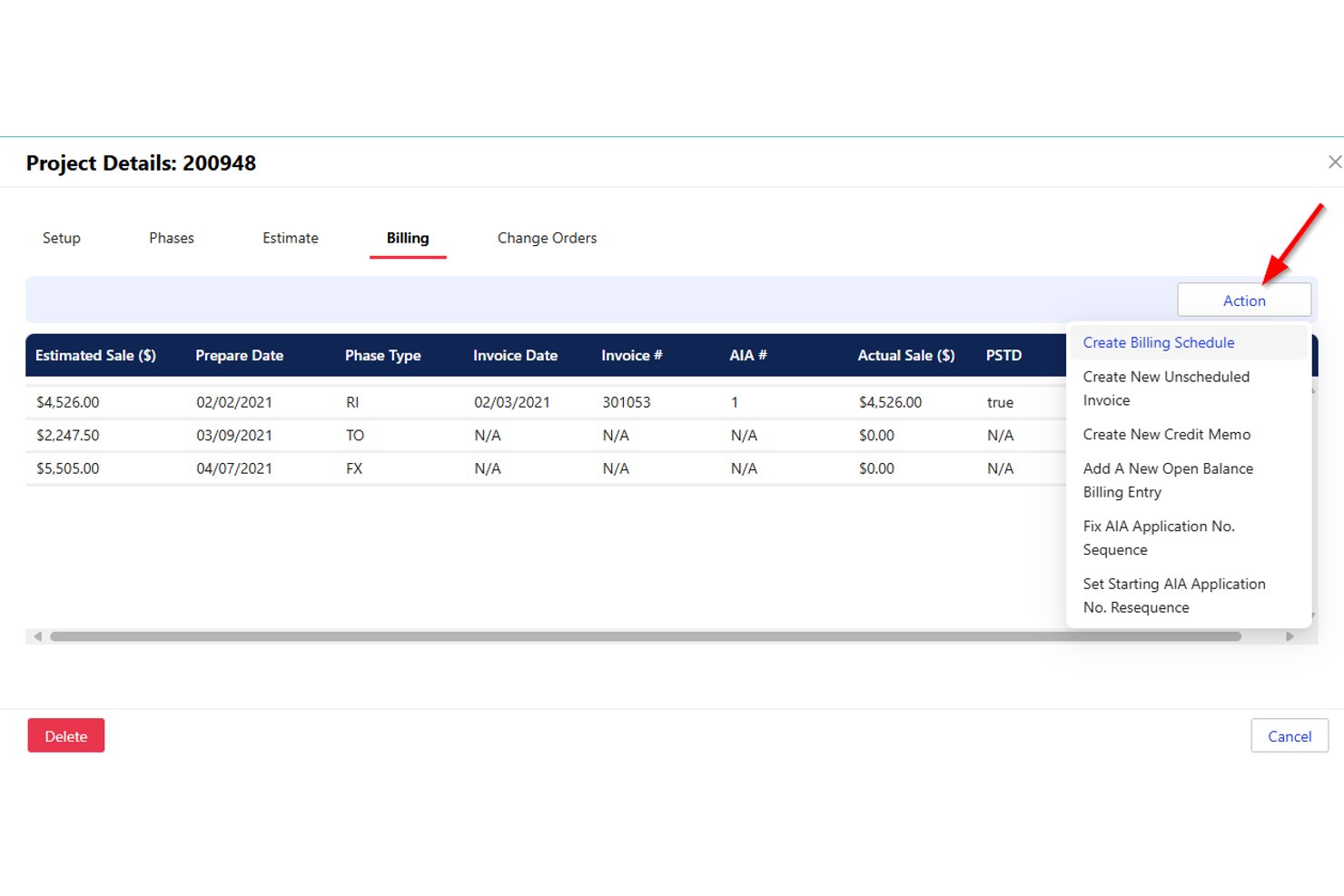Click phase type RI cell
The height and width of the screenshot is (896, 1344).
(352, 402)
